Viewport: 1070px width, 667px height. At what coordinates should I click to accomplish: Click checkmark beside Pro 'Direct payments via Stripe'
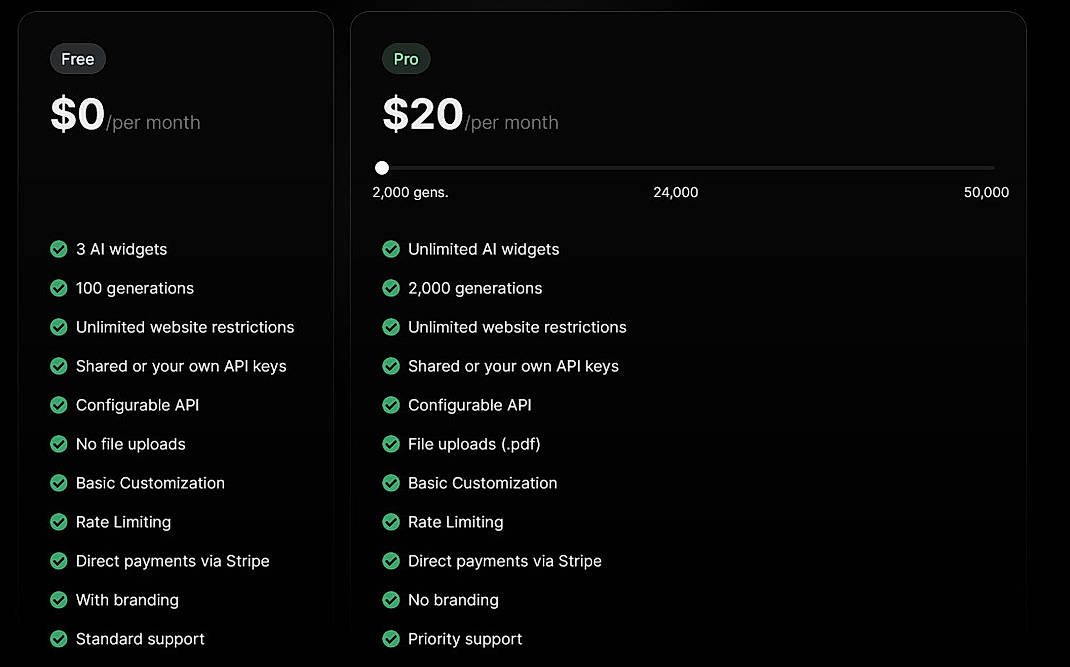click(391, 560)
